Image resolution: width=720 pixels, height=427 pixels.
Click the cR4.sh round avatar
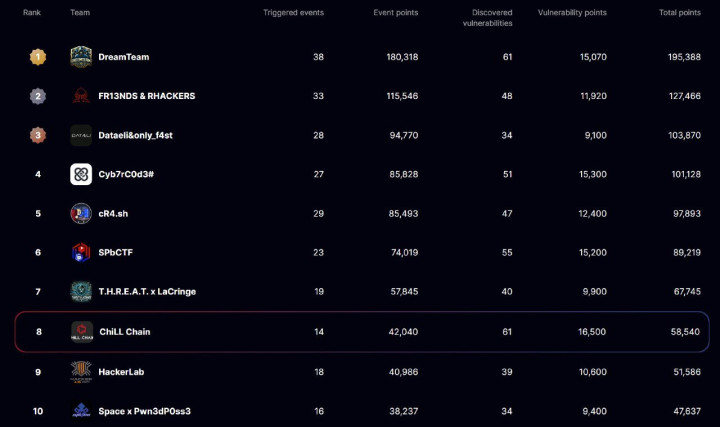pos(81,214)
